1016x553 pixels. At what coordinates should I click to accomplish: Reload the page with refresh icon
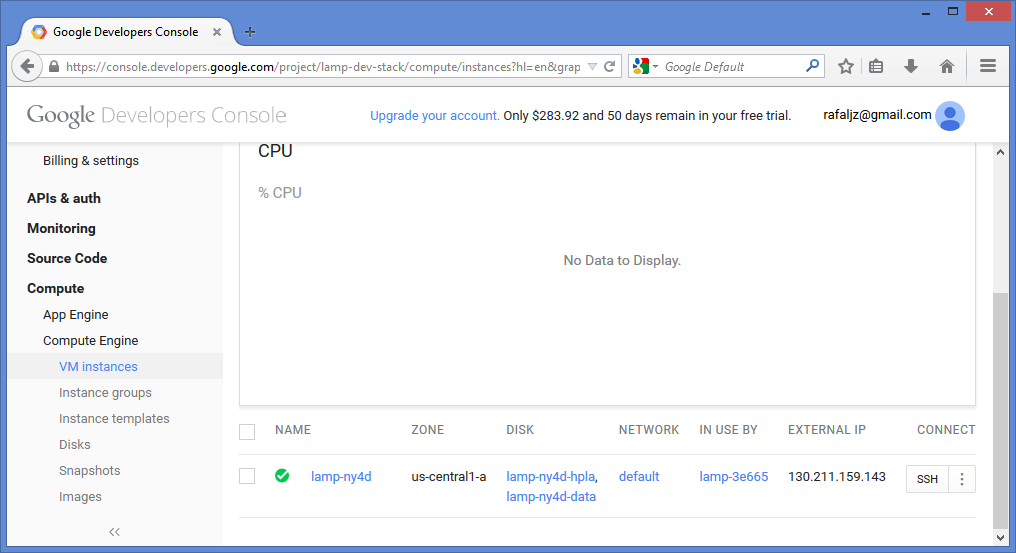coord(610,66)
